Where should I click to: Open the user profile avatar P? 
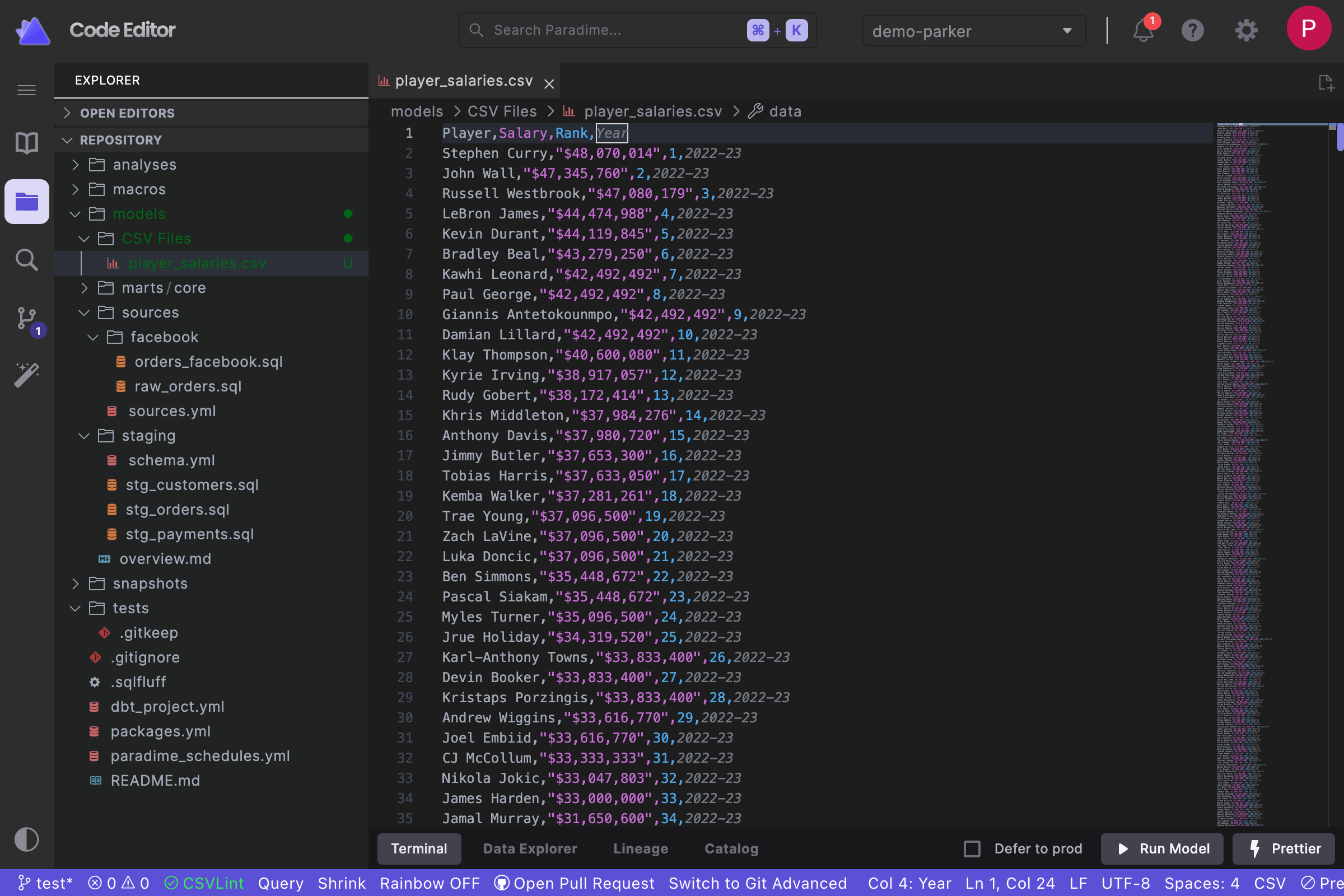(x=1309, y=28)
